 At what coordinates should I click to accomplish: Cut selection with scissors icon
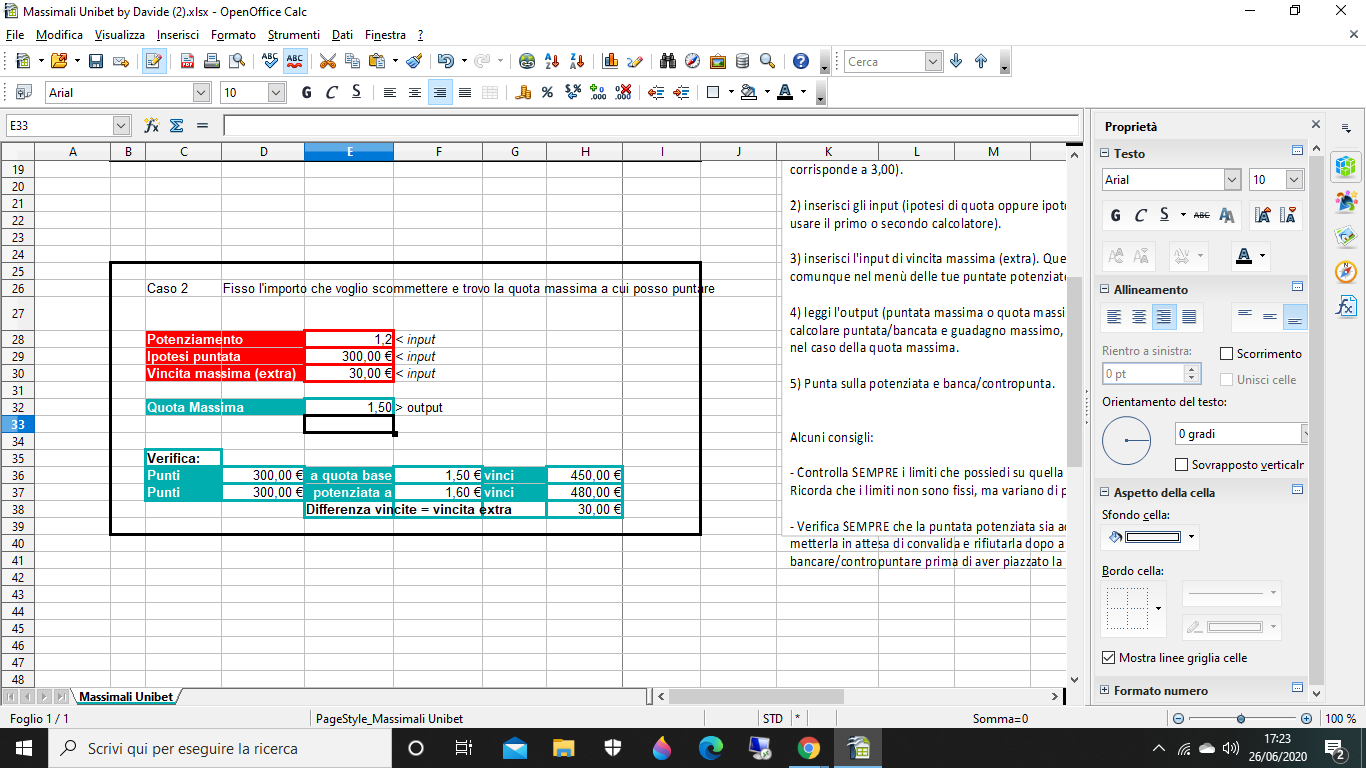[x=327, y=61]
